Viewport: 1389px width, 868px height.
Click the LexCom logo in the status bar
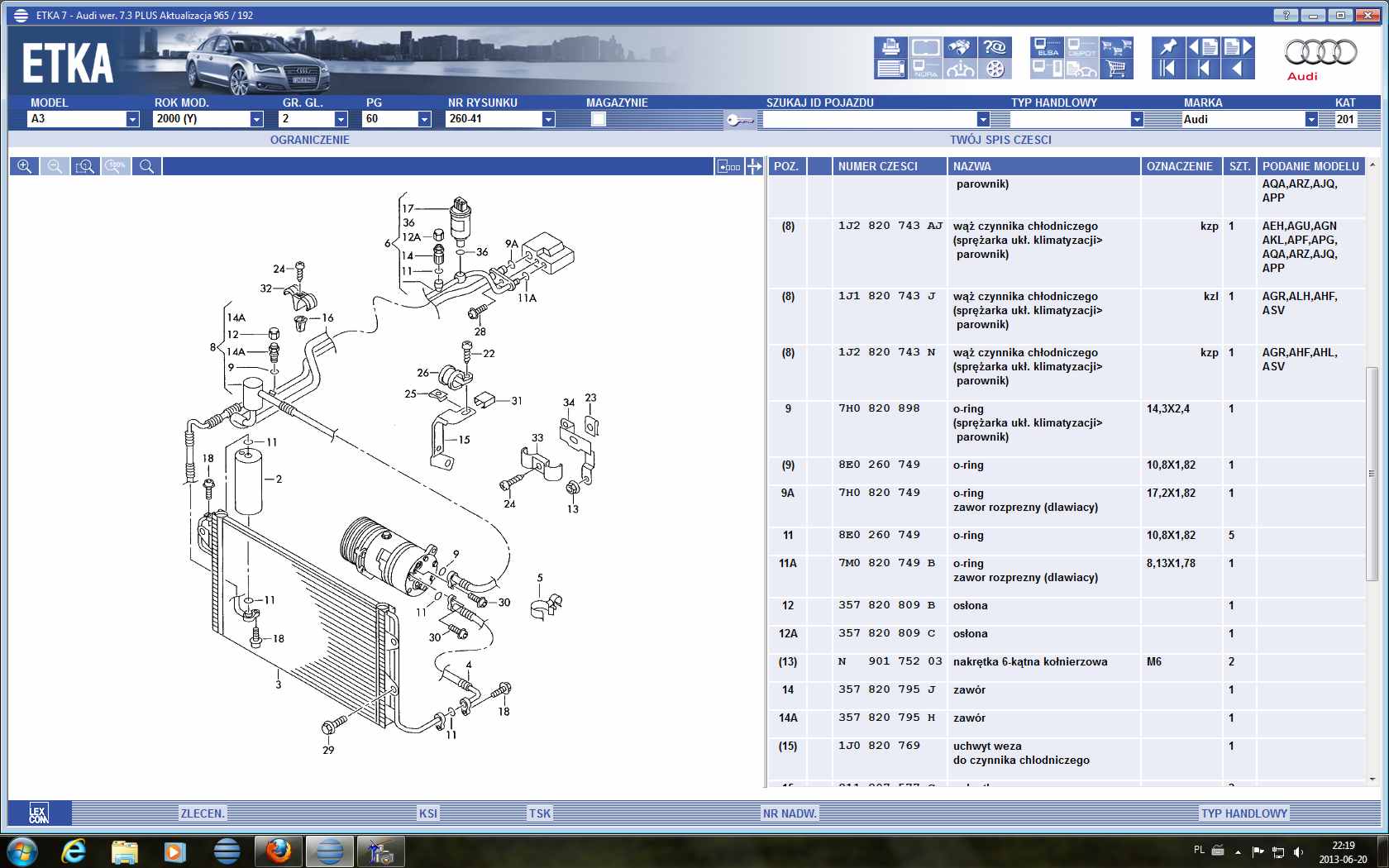tap(39, 813)
